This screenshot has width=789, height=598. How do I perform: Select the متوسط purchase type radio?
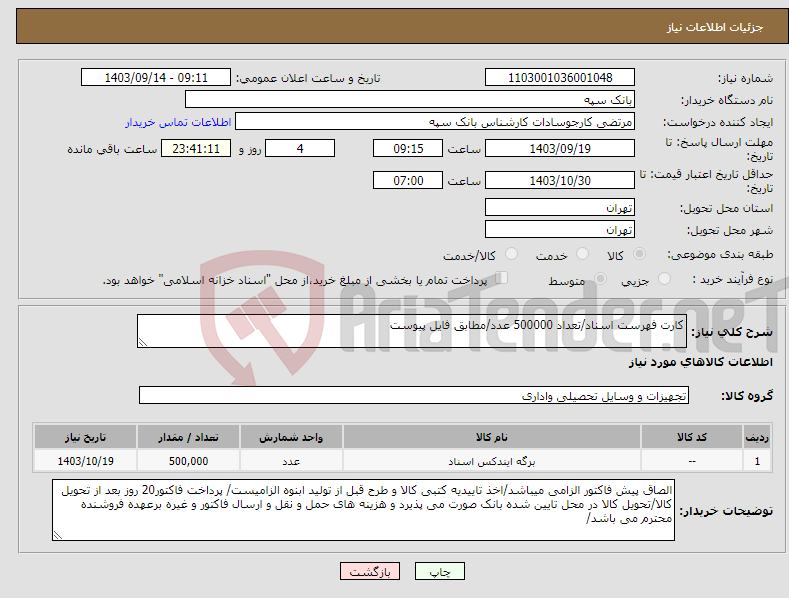tap(600, 278)
